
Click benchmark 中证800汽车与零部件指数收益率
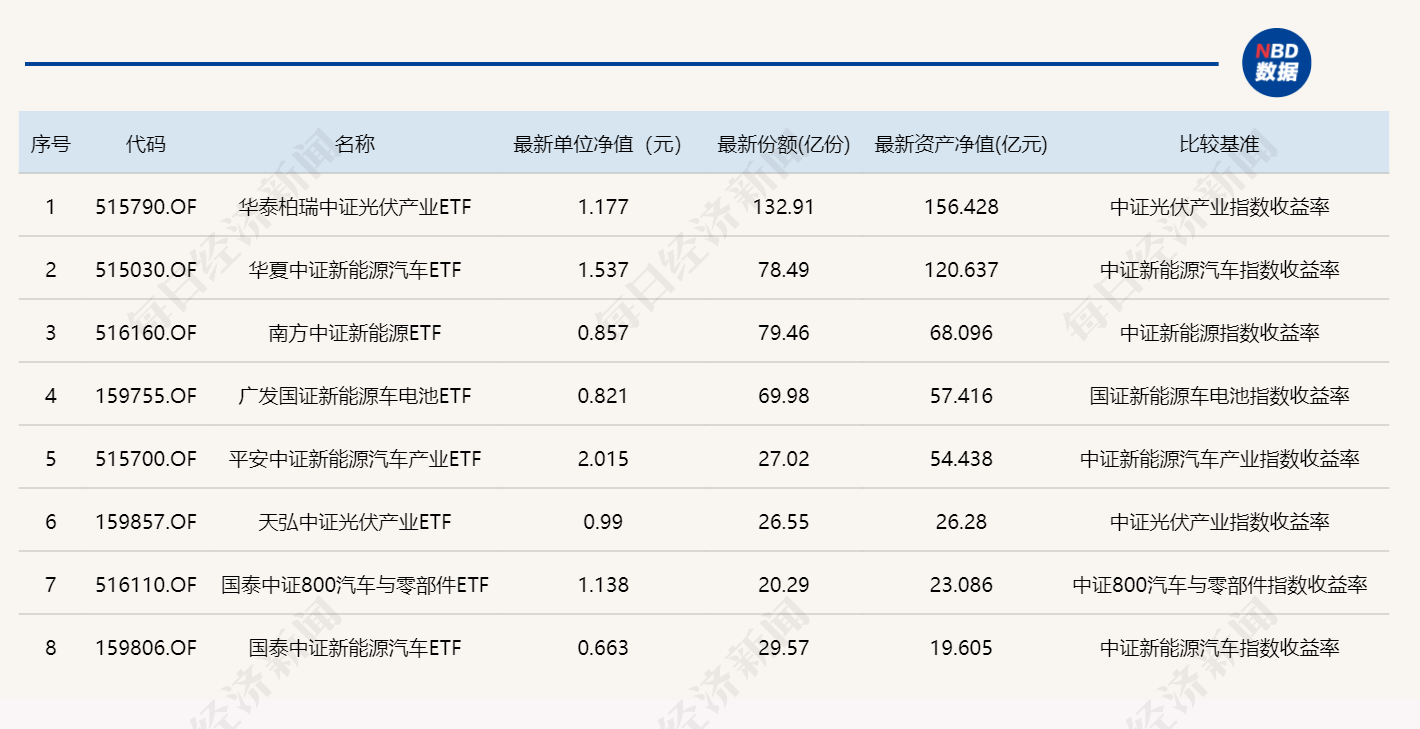[1219, 585]
